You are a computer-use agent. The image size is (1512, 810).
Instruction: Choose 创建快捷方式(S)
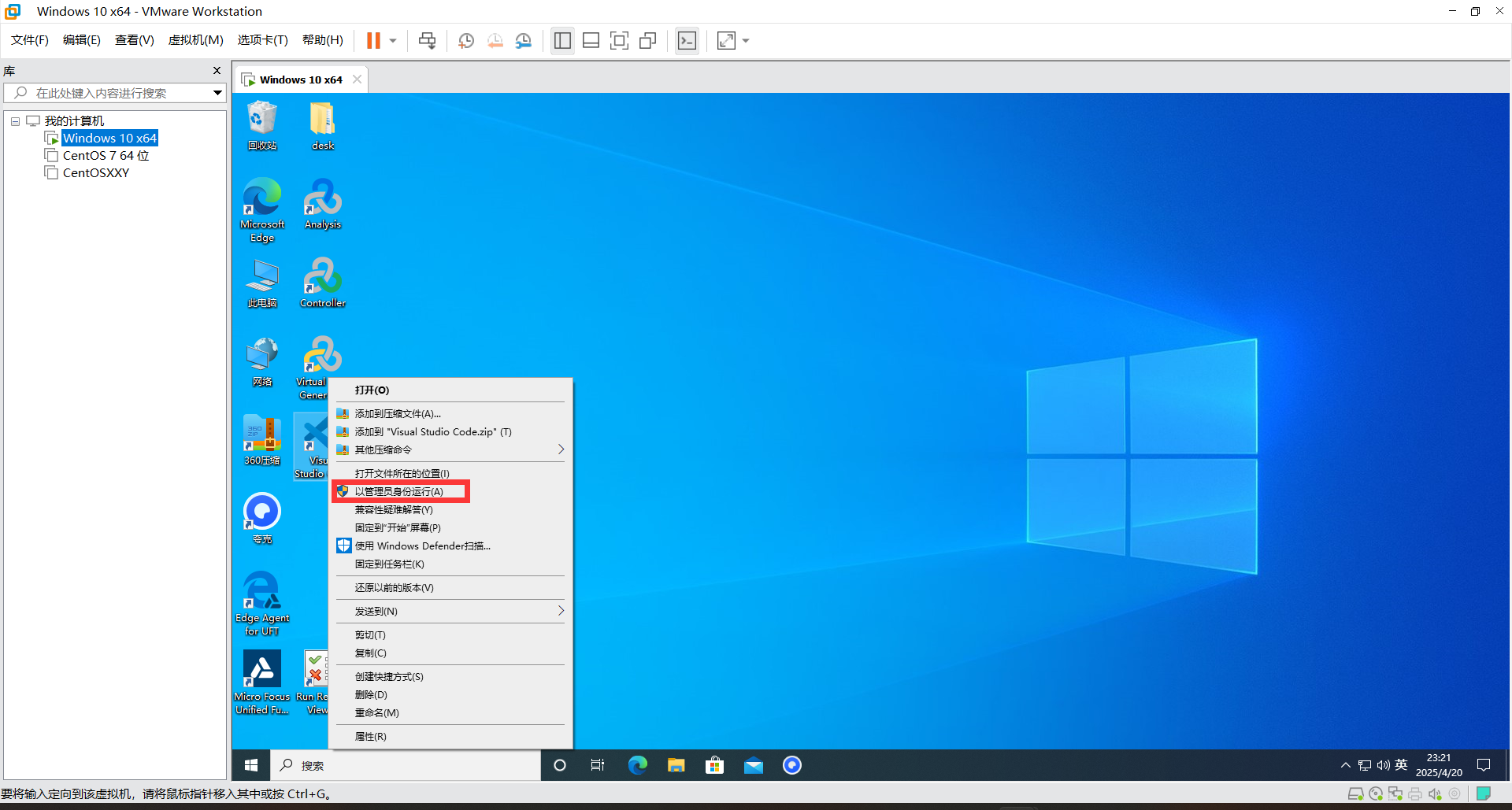pyautogui.click(x=450, y=677)
